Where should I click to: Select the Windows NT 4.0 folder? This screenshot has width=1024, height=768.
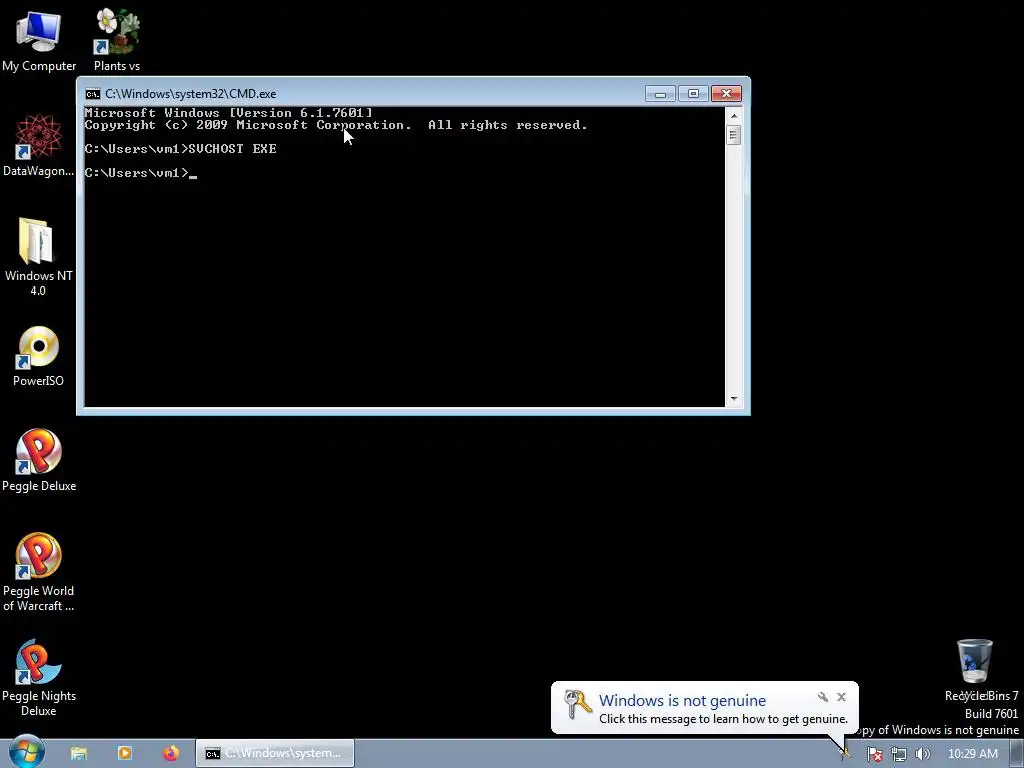pos(39,256)
